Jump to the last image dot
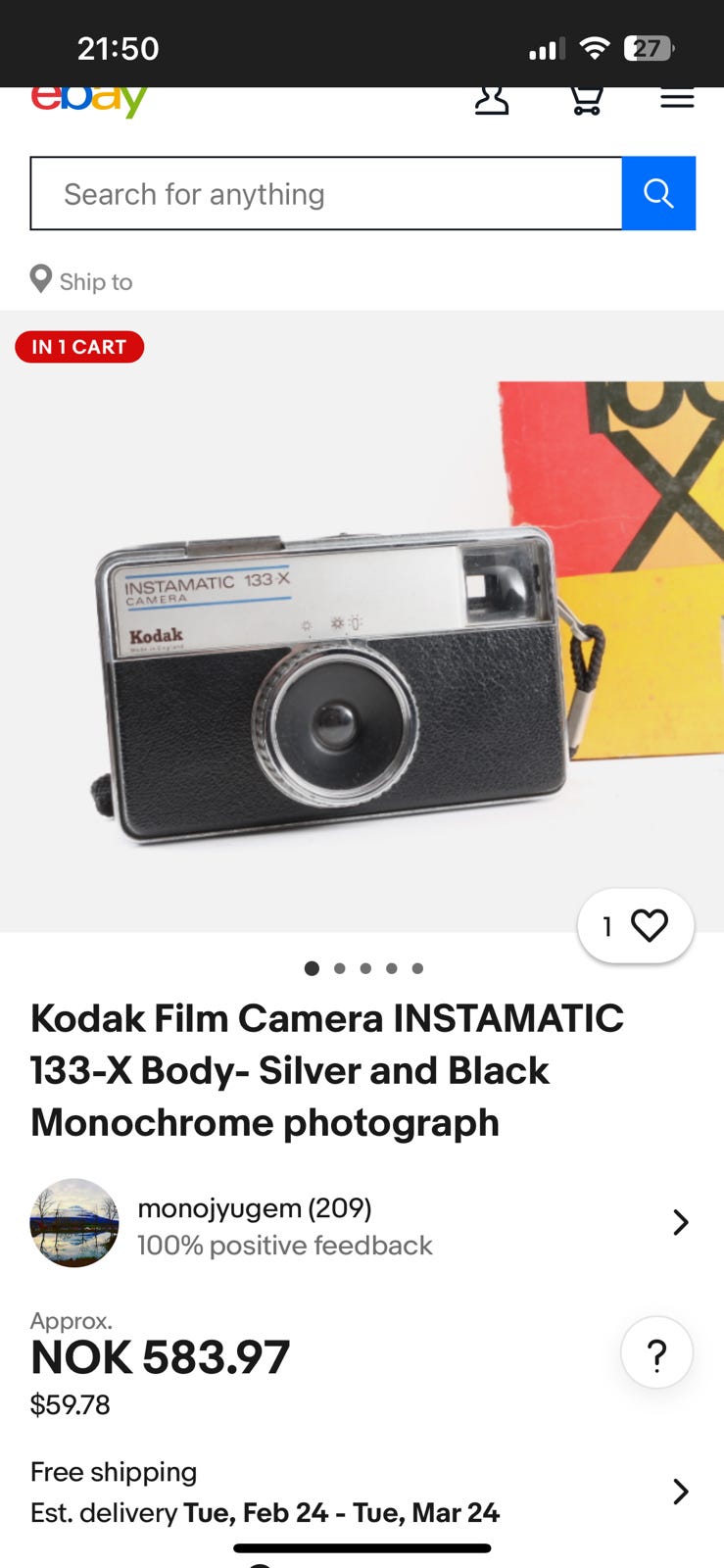Screen dimensions: 724x1568 click(x=417, y=968)
